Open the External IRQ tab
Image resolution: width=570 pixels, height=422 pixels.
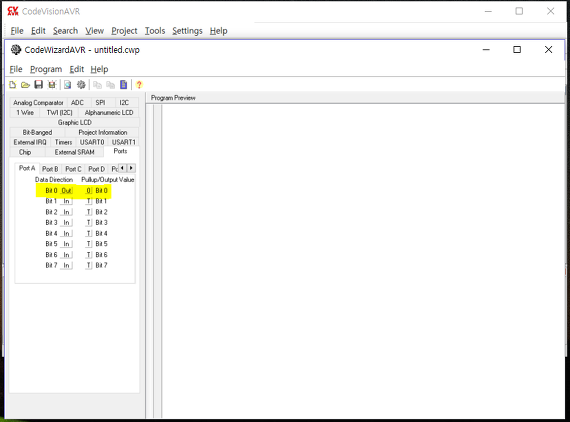tap(30, 142)
